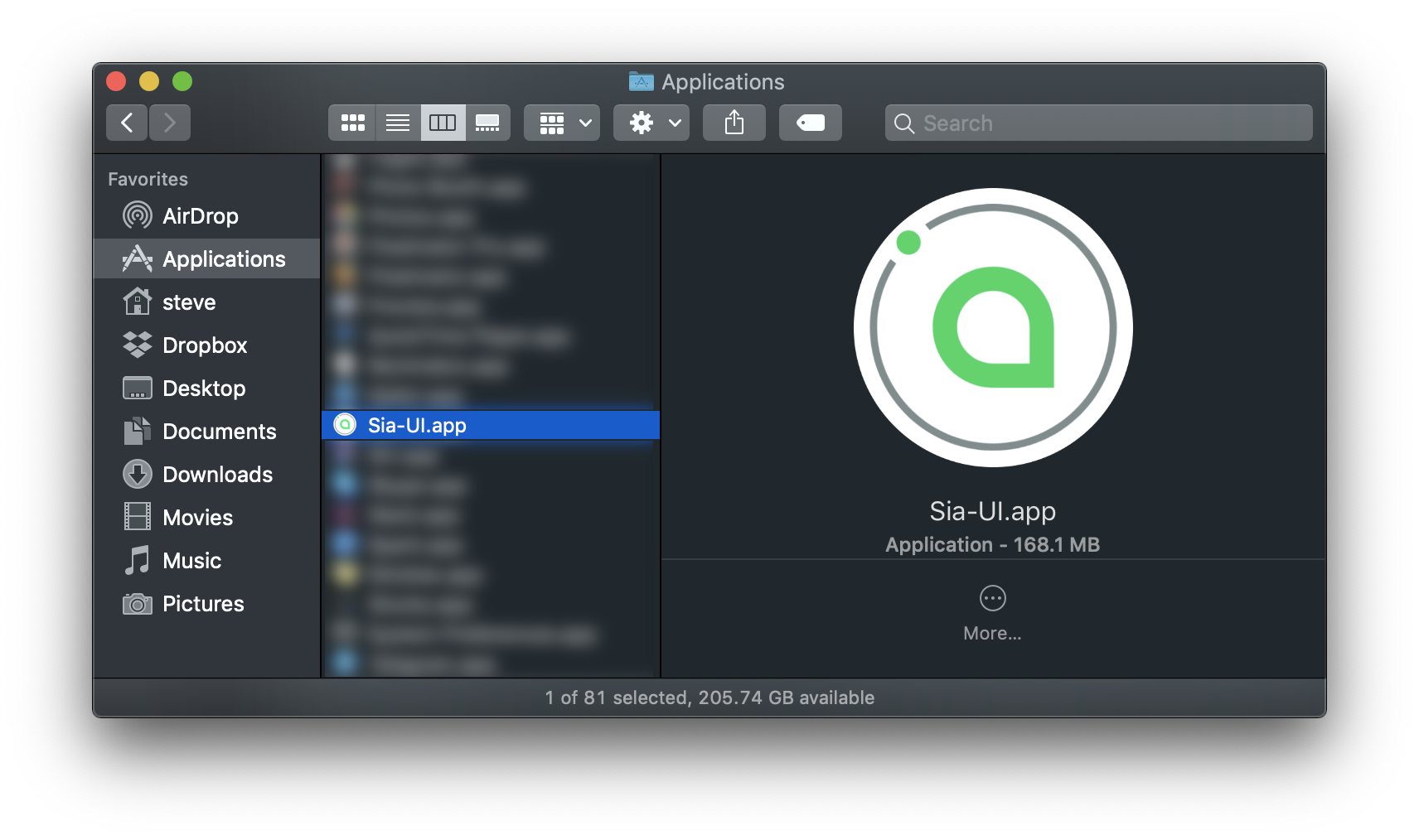Open the gear action menu

coord(651,123)
